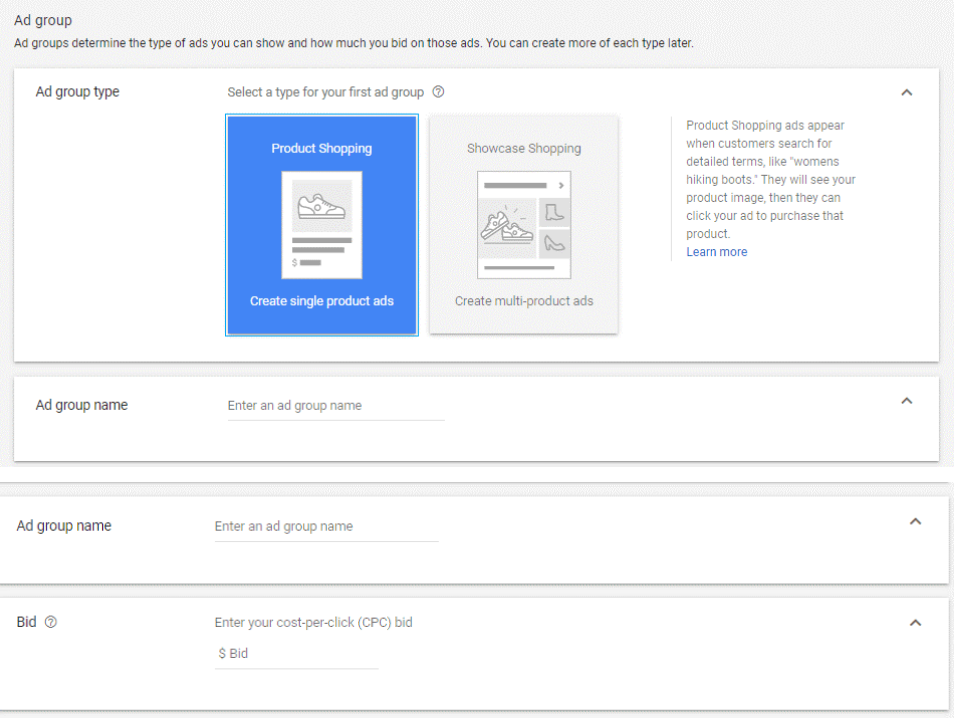This screenshot has width=954, height=718.
Task: Collapse the Ad group type section
Action: tap(907, 92)
